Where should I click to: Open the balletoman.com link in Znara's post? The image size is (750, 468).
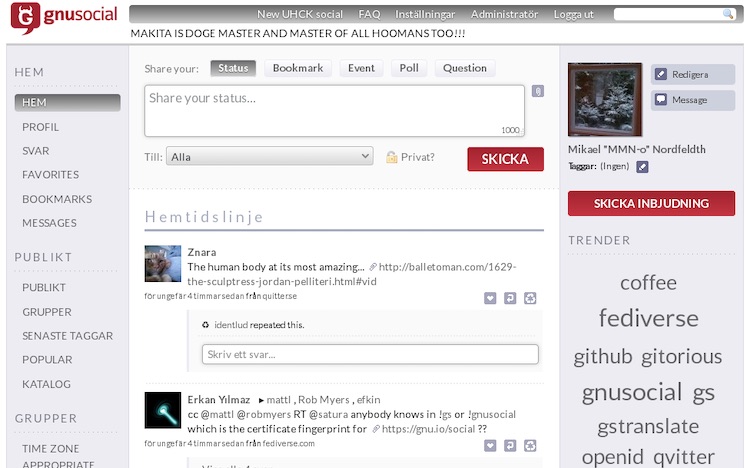[x=352, y=274]
